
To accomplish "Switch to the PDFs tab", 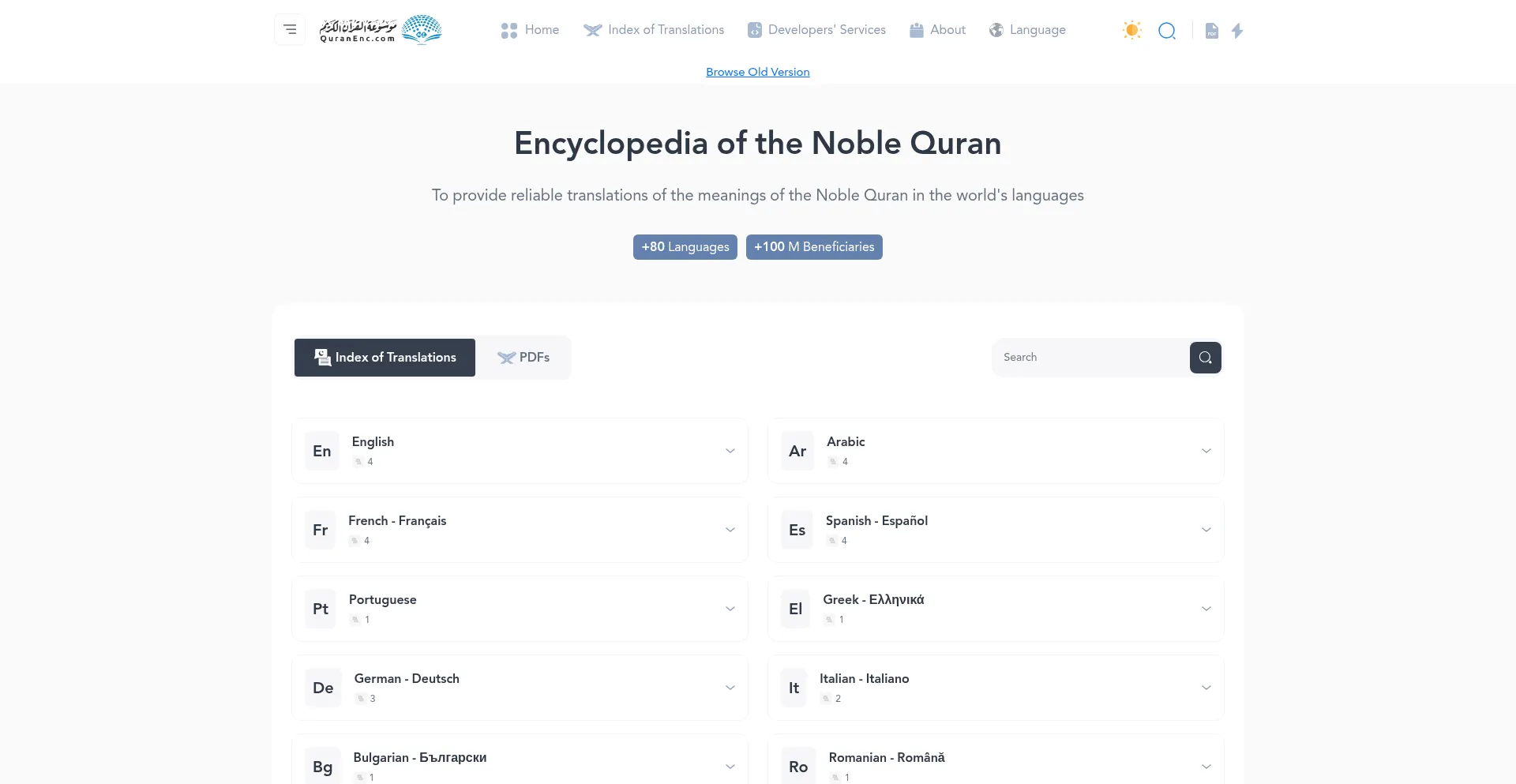I will point(523,358).
